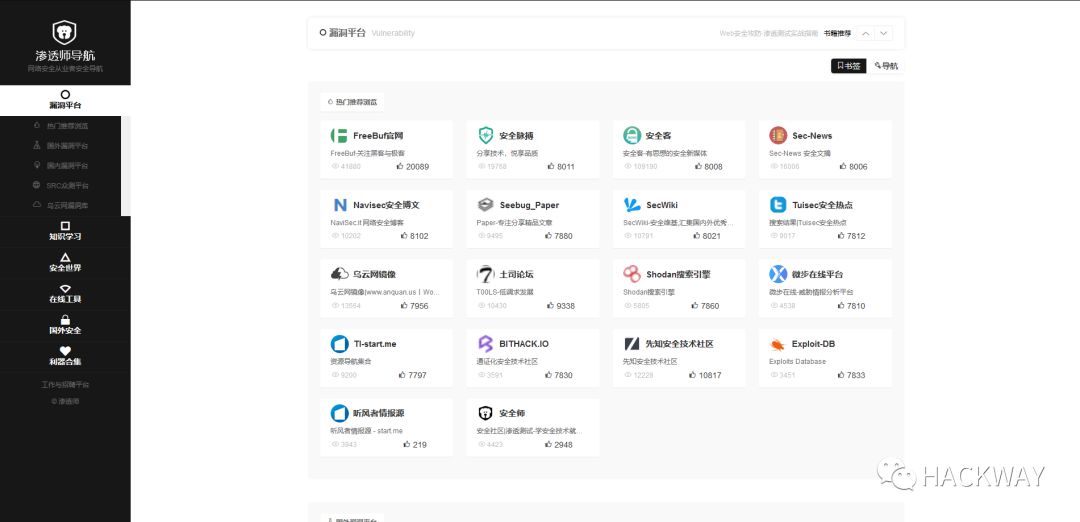Open the 安全脉搏 shield icon
This screenshot has height=522, width=1080.
coord(486,136)
